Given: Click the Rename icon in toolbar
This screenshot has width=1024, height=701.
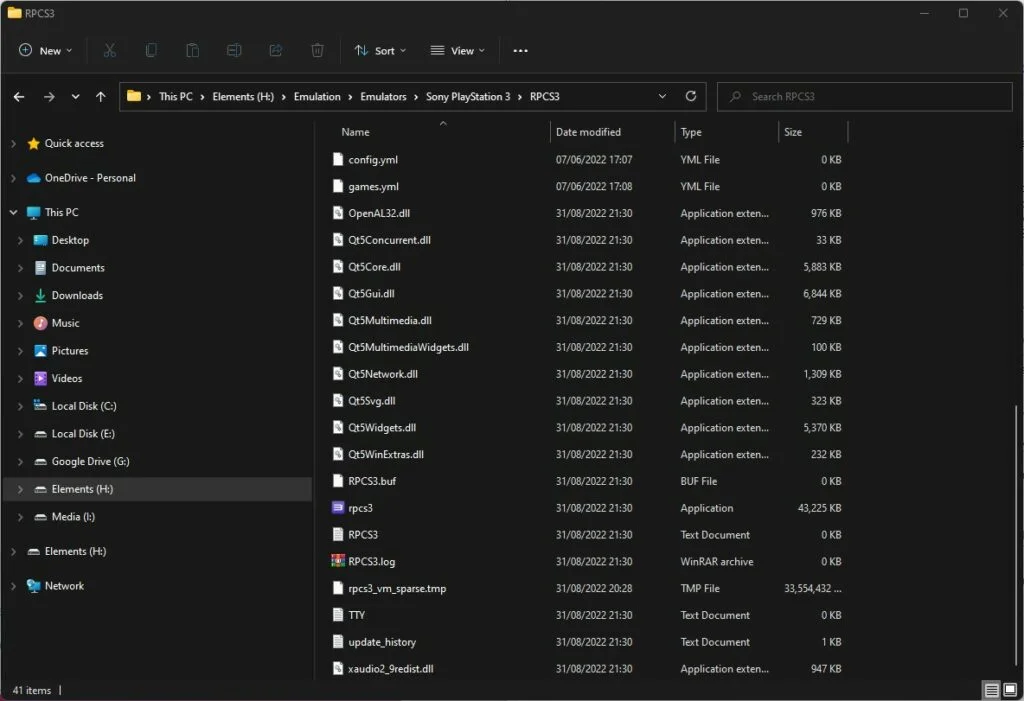Looking at the screenshot, I should click(x=234, y=50).
